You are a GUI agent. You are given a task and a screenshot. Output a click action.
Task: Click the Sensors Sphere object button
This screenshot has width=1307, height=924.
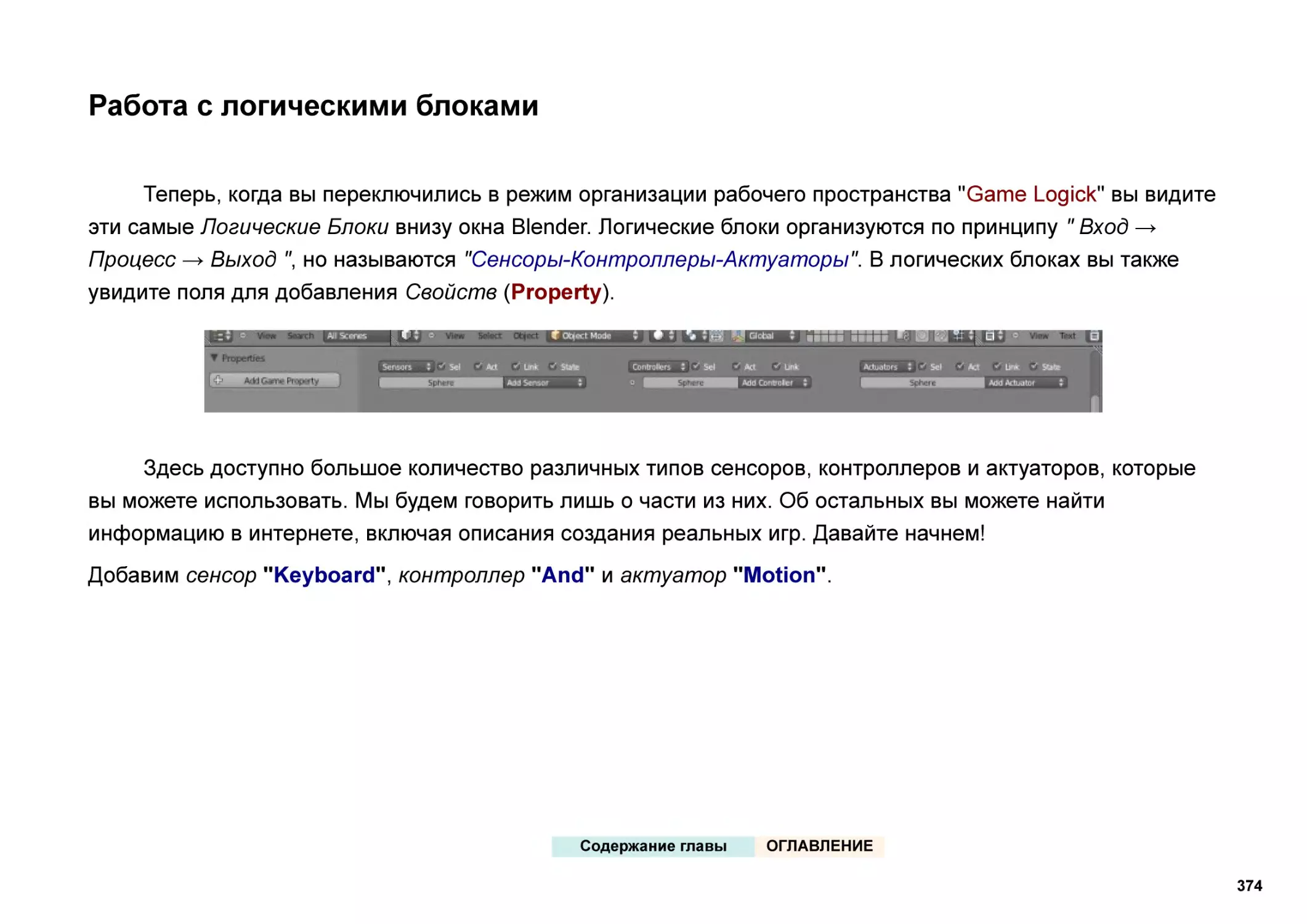tap(441, 383)
